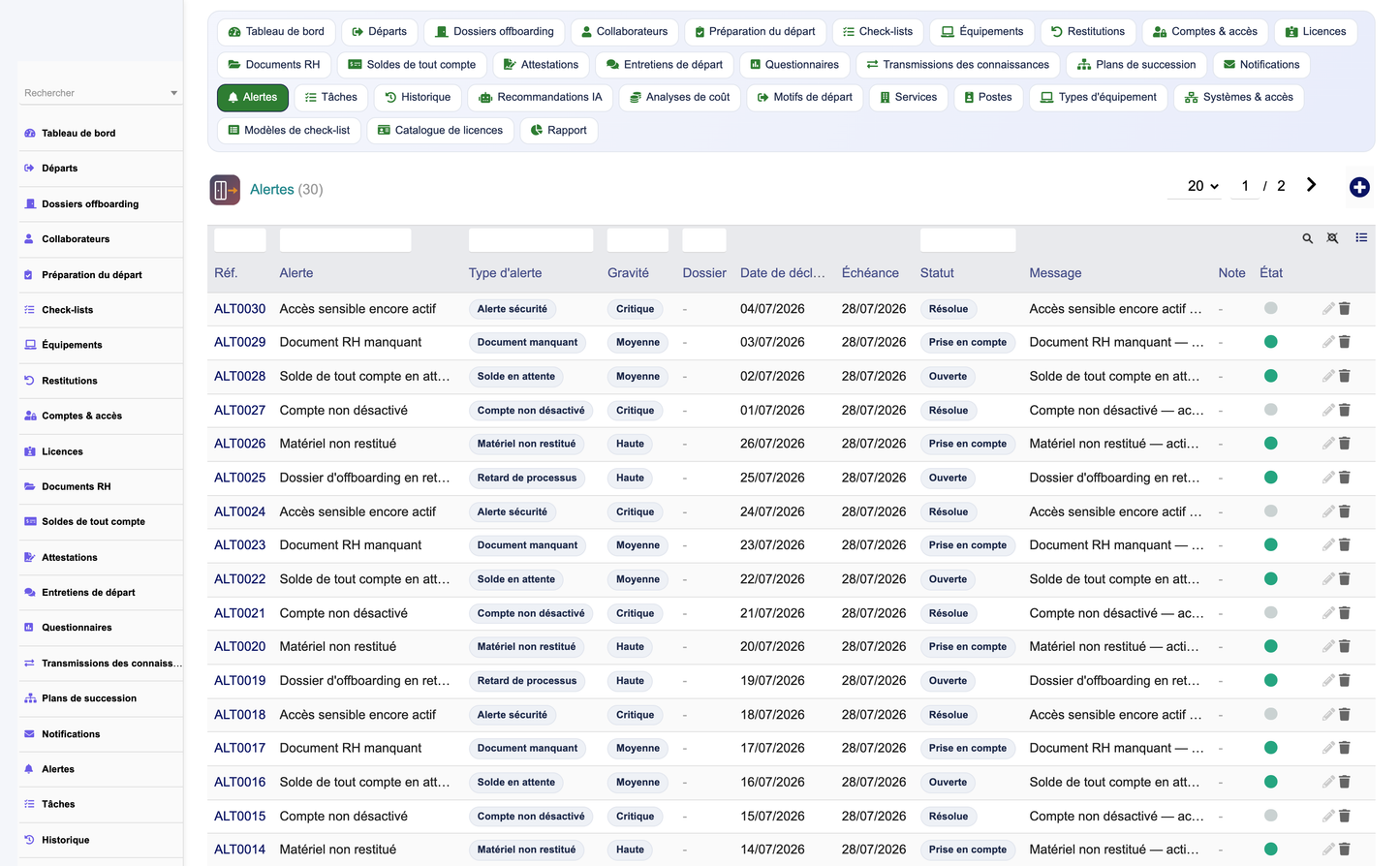
Task: Delete alert ALT0023 trash icon
Action: click(x=1345, y=545)
